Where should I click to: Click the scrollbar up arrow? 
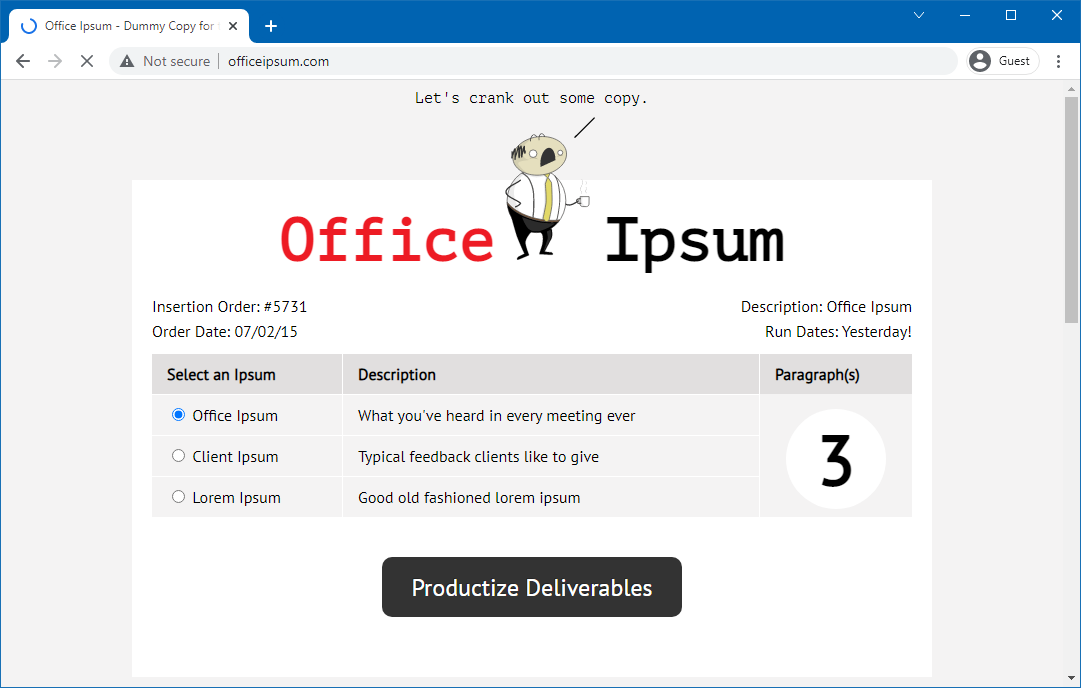point(1071,90)
